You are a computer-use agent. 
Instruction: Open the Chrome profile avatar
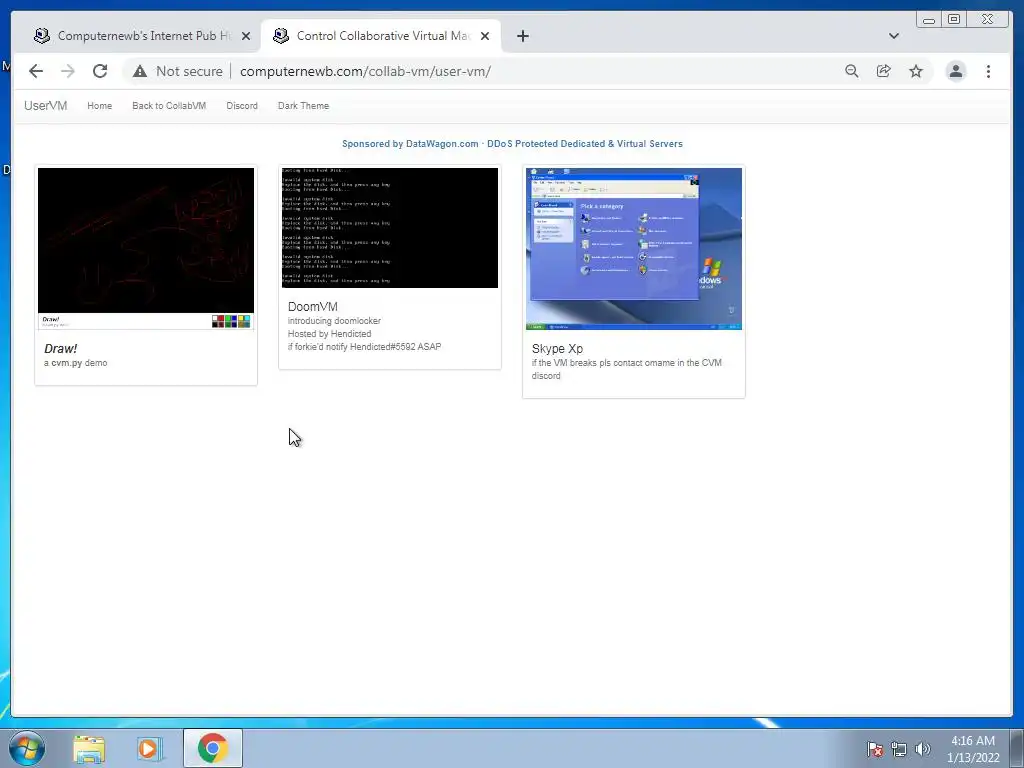[x=955, y=71]
